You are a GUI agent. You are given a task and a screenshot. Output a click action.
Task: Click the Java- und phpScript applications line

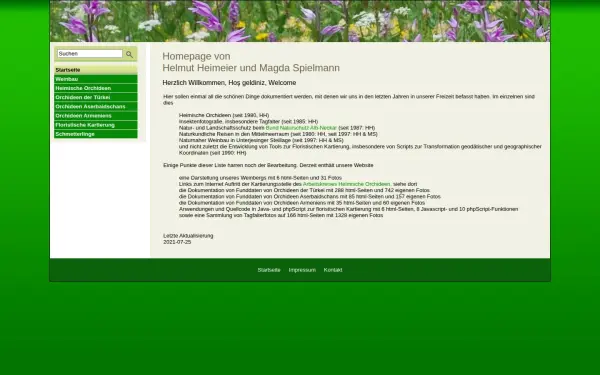tap(348, 209)
